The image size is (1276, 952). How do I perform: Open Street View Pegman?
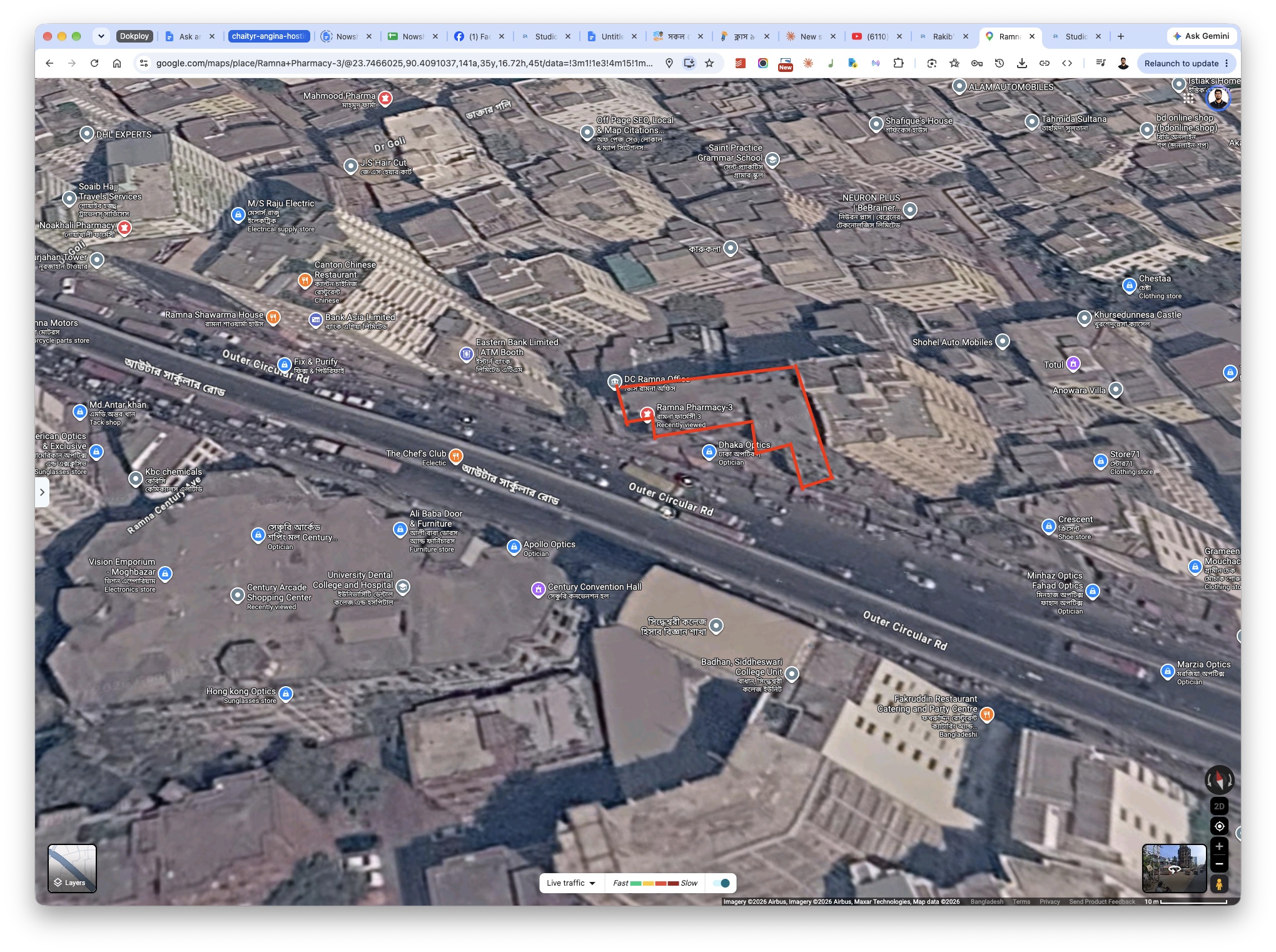pos(1218,884)
